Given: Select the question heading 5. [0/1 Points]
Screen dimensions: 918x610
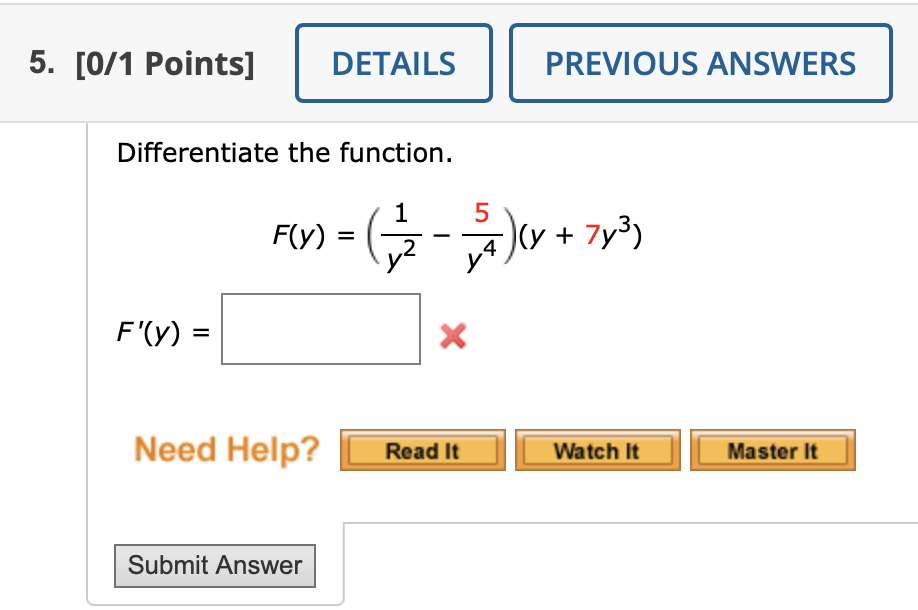Looking at the screenshot, I should [140, 63].
